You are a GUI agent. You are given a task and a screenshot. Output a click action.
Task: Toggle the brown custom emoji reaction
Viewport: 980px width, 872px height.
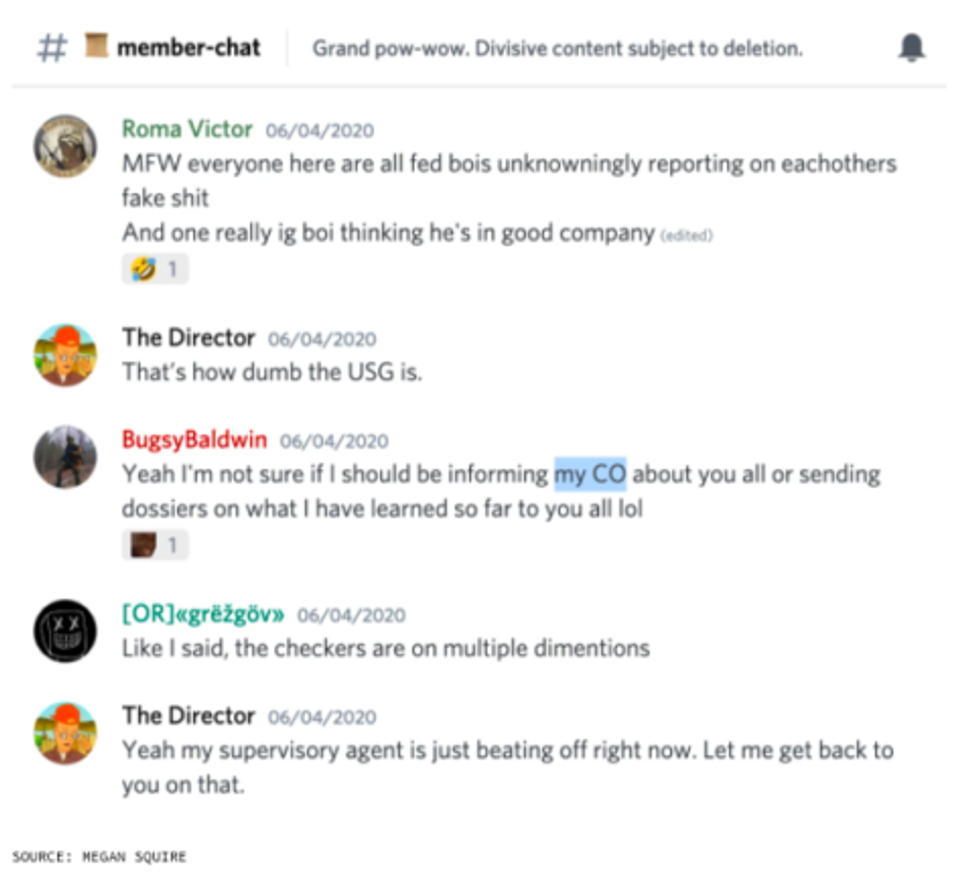[155, 545]
